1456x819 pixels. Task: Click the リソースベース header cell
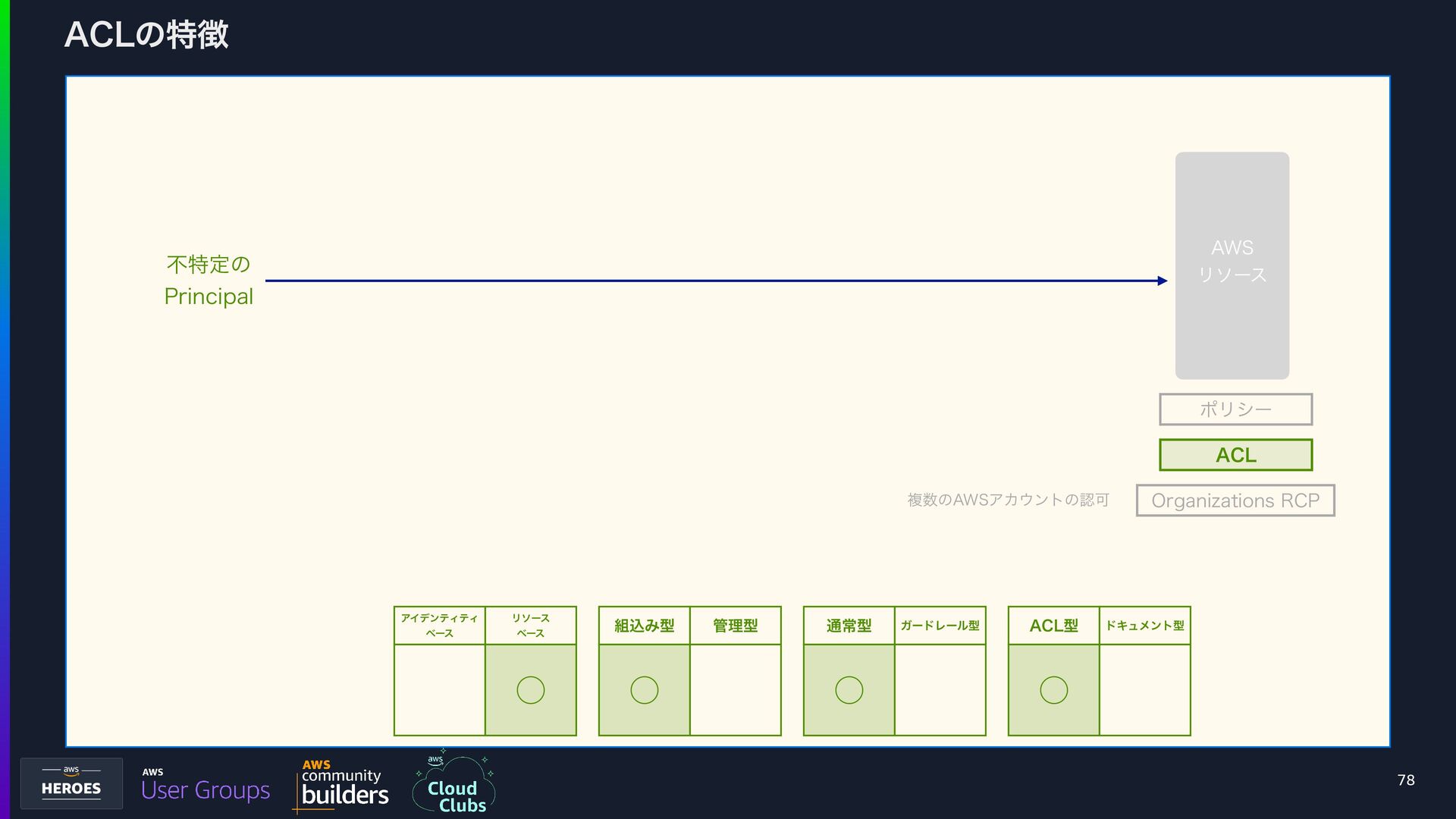(x=531, y=626)
